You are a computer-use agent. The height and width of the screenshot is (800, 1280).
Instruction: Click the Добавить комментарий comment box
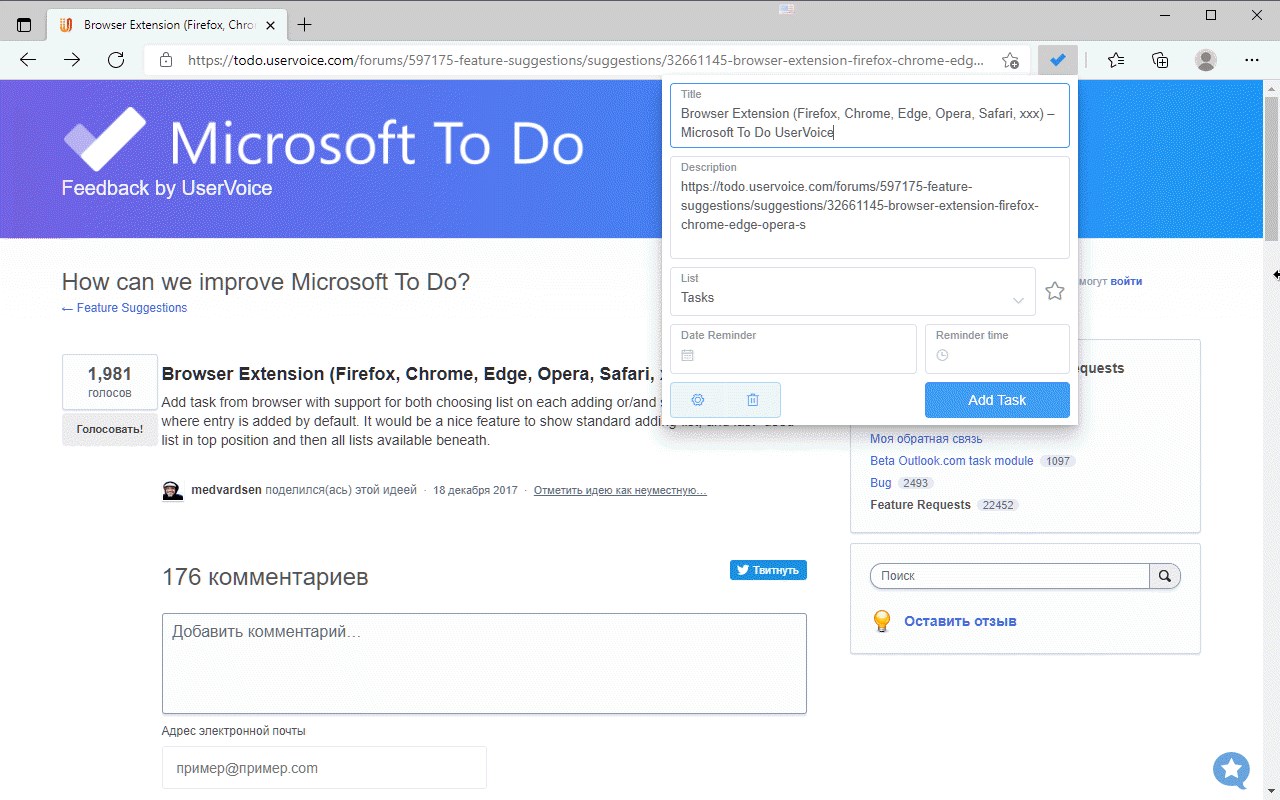point(484,663)
